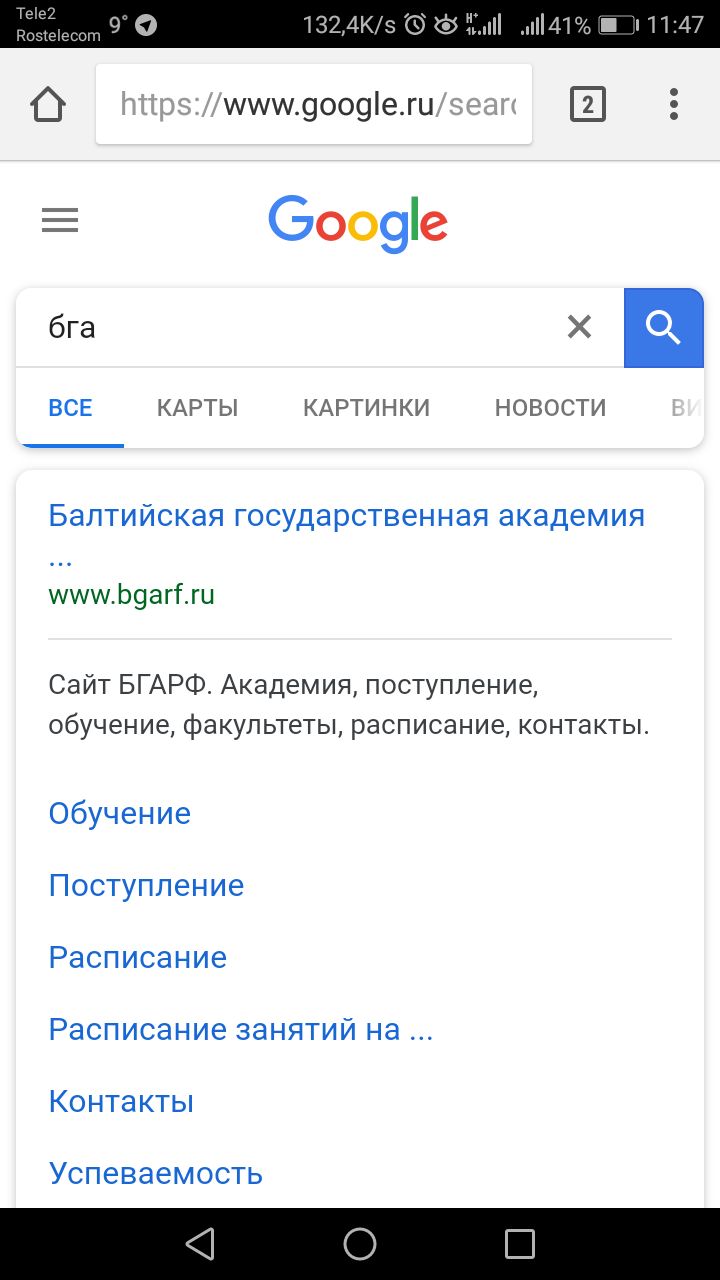Switch to the КАРТИНКИ tab
Screen dimensions: 720x1280
click(366, 408)
